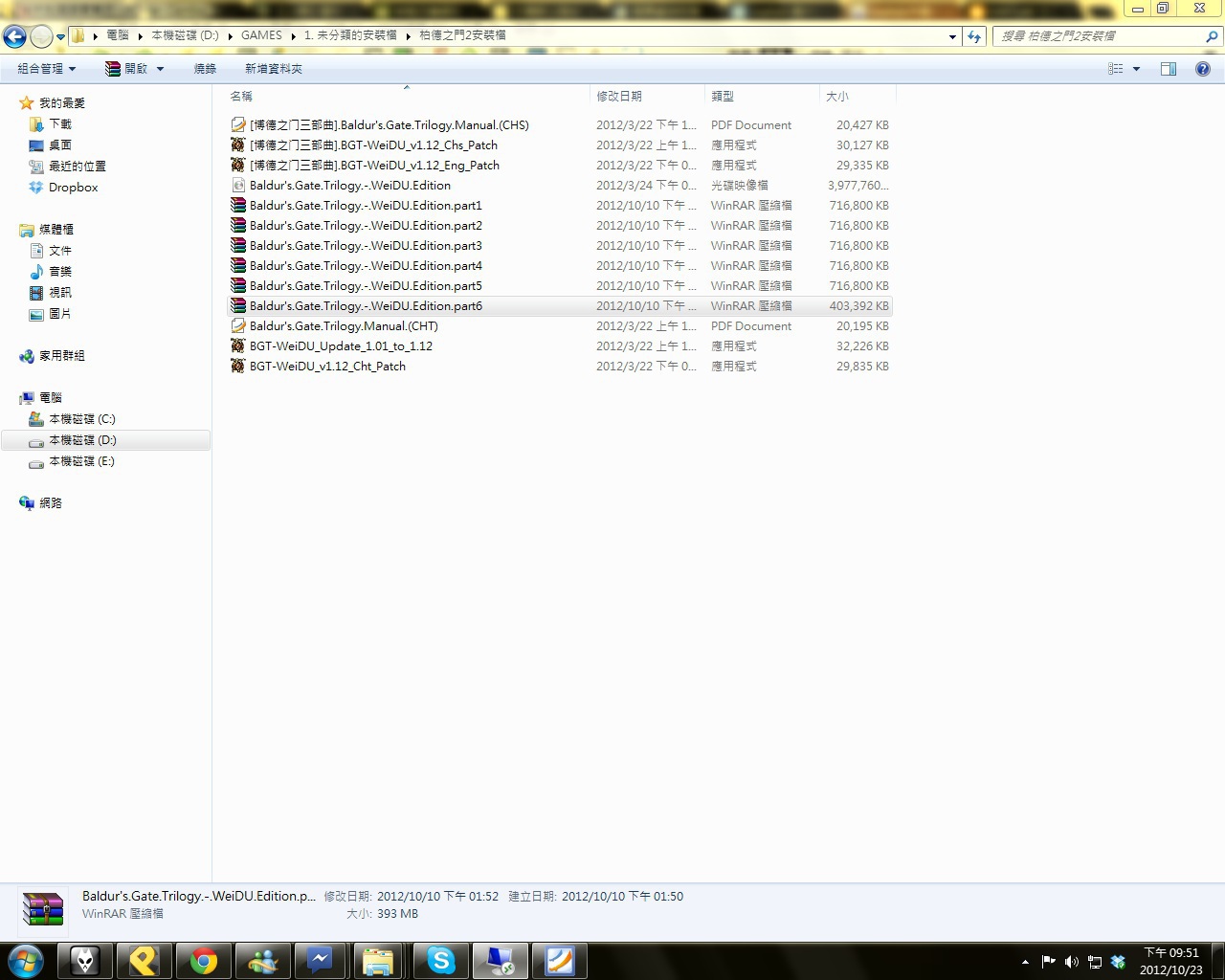Refresh the current folder view

(x=974, y=36)
